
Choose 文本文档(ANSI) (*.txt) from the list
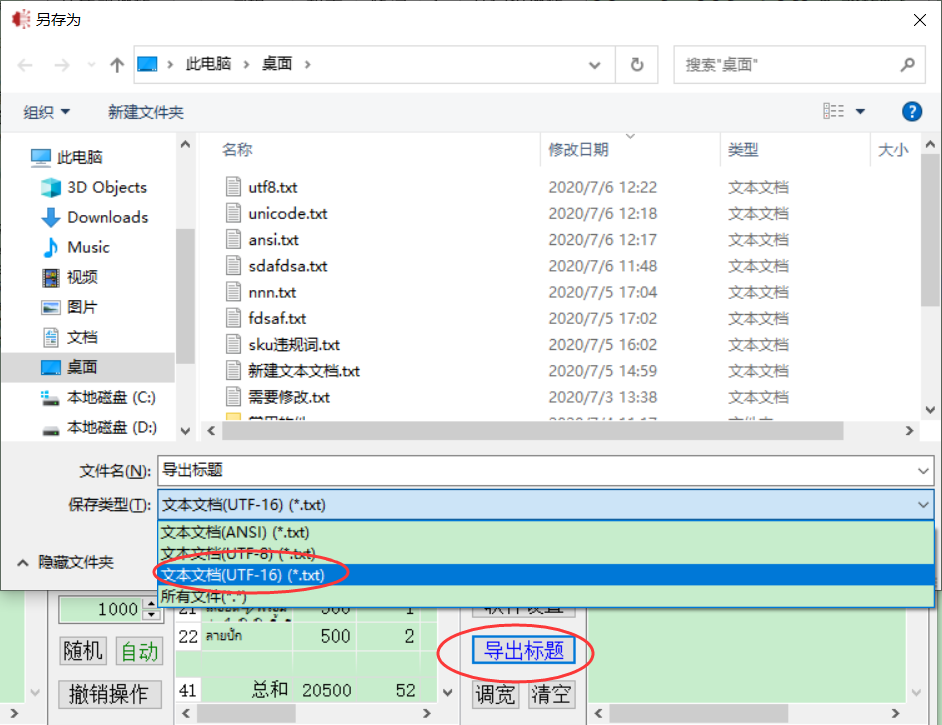point(236,532)
